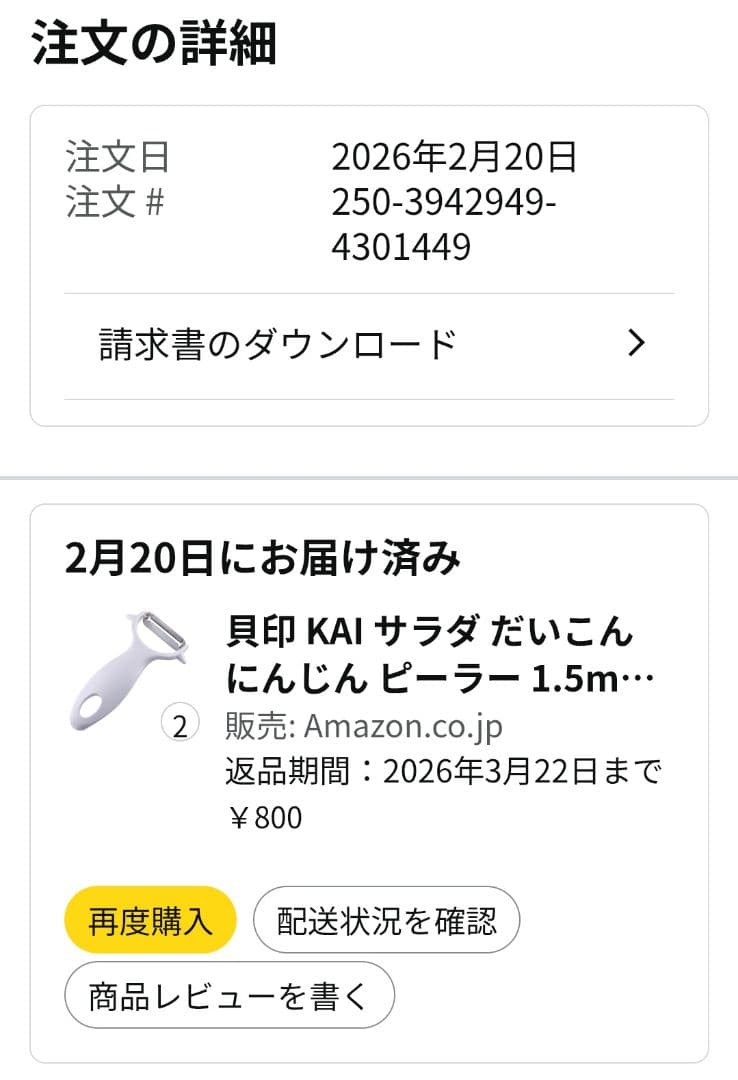738x1080 pixels.
Task: Click the gray divider between sections
Action: [x=369, y=477]
